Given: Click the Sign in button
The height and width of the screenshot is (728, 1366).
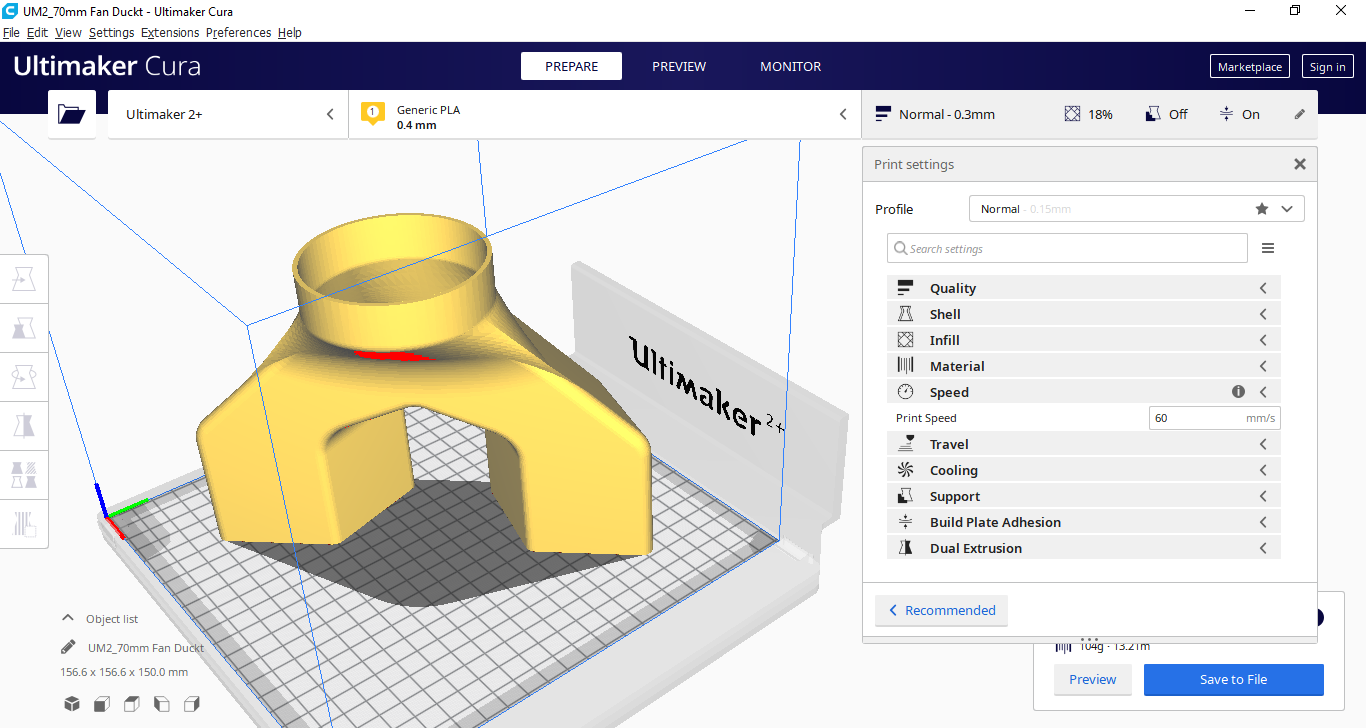Looking at the screenshot, I should tap(1327, 67).
